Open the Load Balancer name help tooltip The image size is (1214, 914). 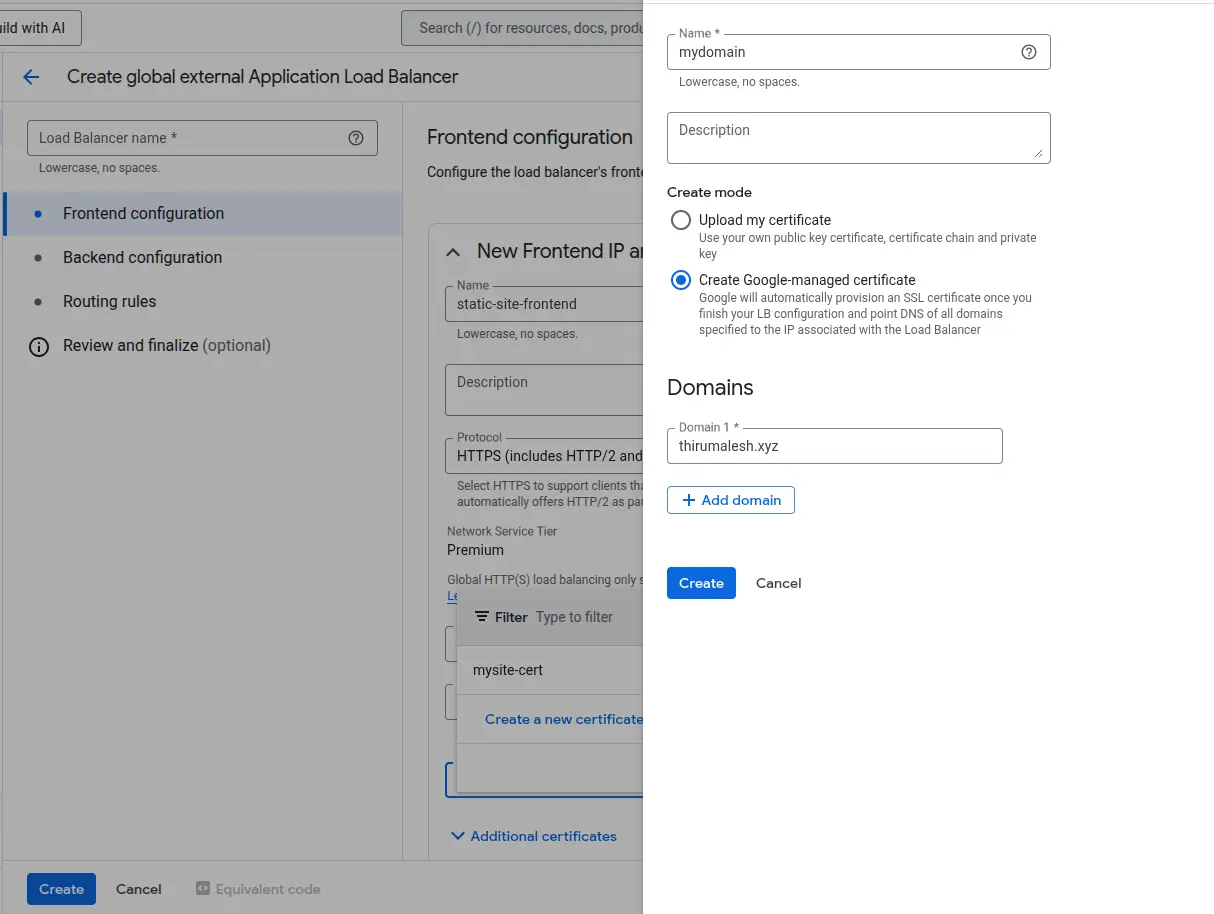point(356,138)
